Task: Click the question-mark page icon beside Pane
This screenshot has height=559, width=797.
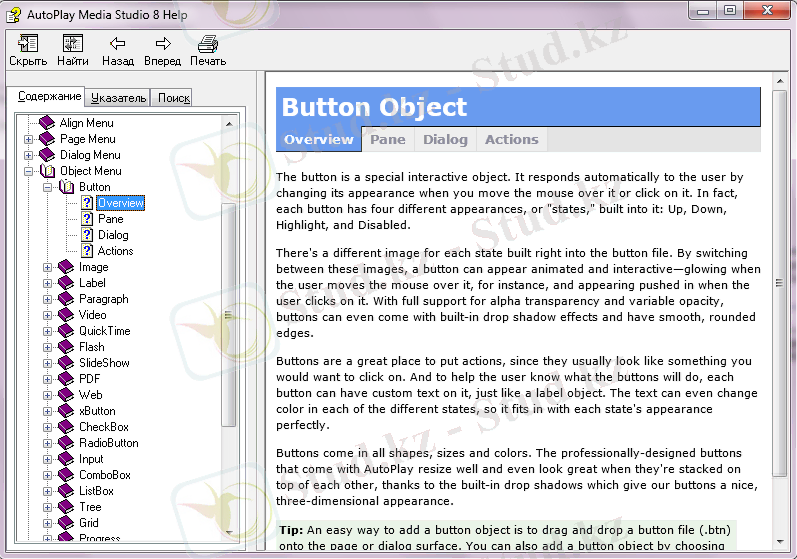Action: 87,219
